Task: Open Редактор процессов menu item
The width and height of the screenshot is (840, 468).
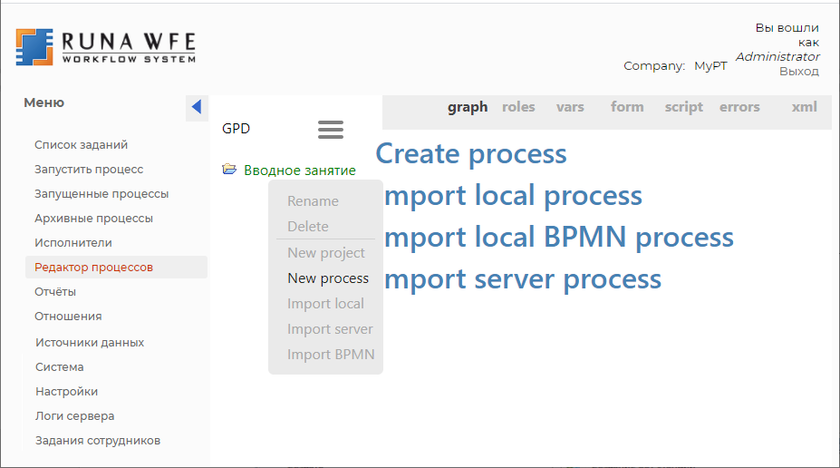Action: pyautogui.click(x=93, y=267)
